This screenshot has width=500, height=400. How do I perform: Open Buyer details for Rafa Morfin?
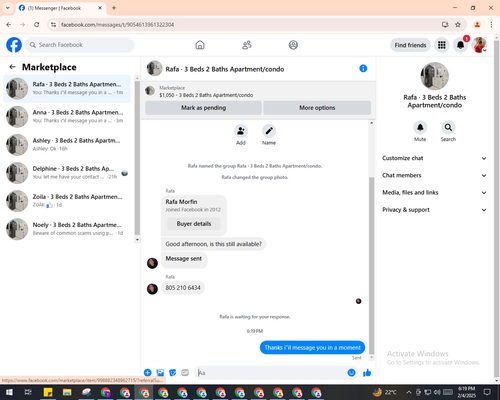click(x=194, y=224)
